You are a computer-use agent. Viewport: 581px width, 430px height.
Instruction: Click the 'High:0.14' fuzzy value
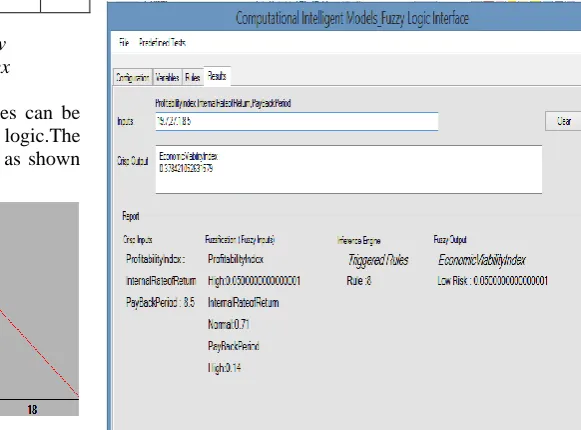pyautogui.click(x=224, y=368)
